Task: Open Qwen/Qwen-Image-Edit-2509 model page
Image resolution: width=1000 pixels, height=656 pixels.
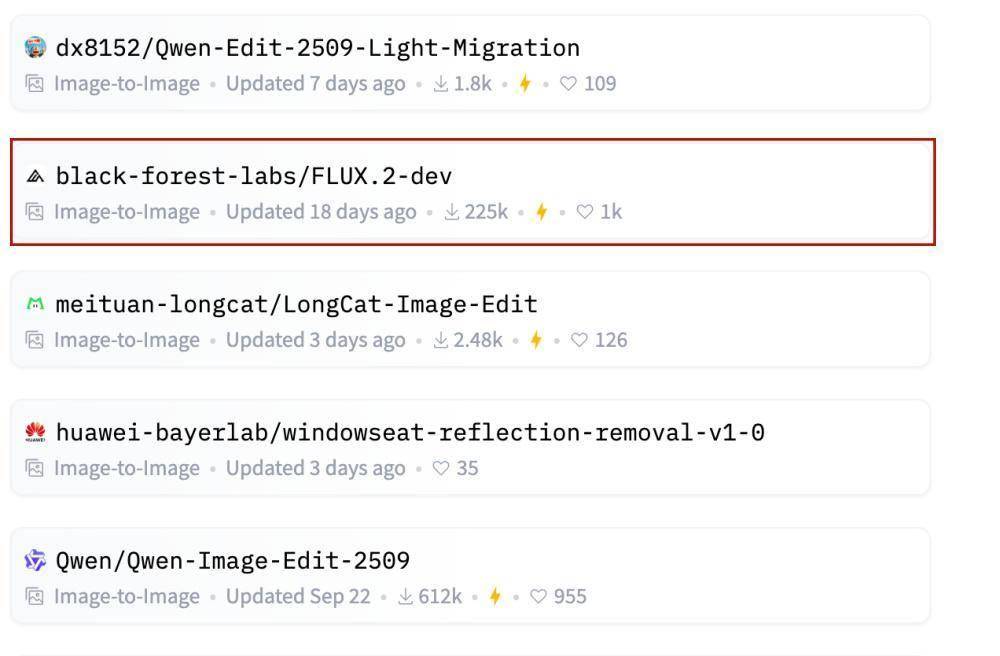Action: (232, 561)
